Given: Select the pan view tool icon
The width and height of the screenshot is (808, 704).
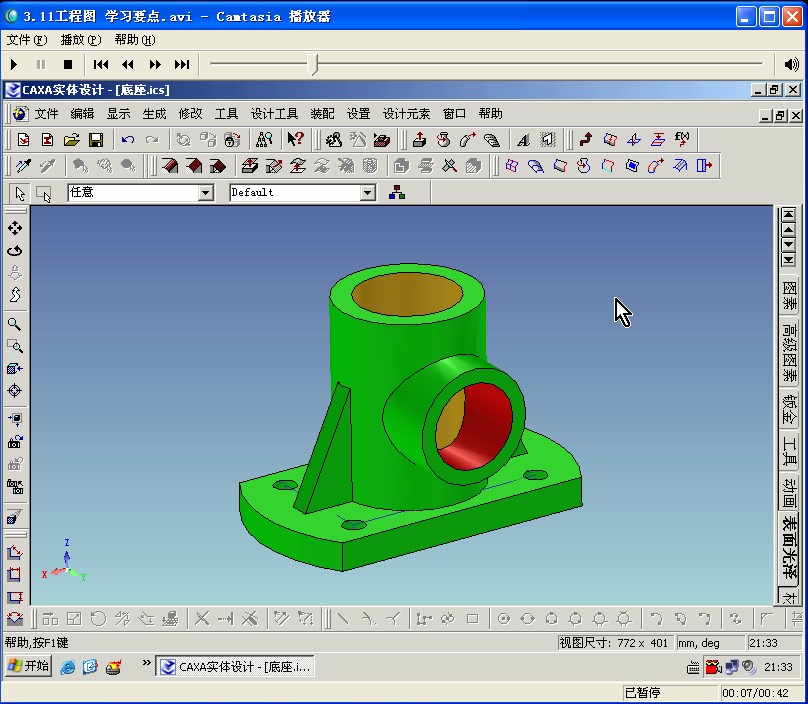Looking at the screenshot, I should click(x=15, y=228).
